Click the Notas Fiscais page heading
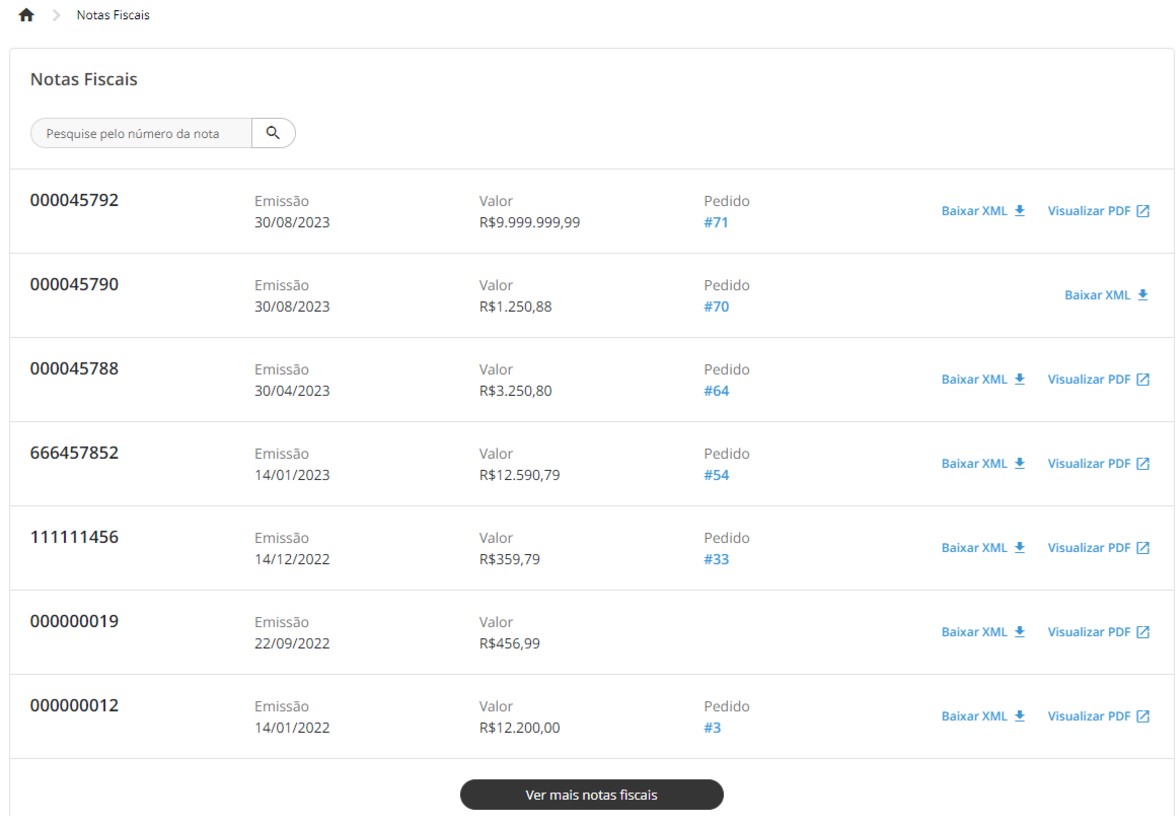Viewport: 1176px width, 816px height. [84, 80]
